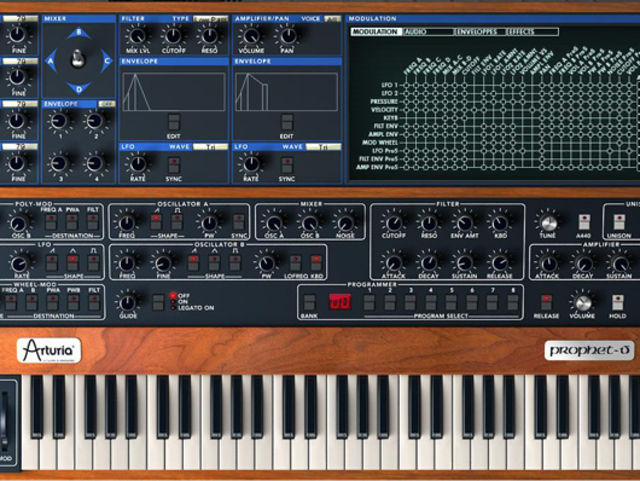Screen dimensions: 640x481
Task: Select program button 1 in Programmer
Action: [369, 303]
